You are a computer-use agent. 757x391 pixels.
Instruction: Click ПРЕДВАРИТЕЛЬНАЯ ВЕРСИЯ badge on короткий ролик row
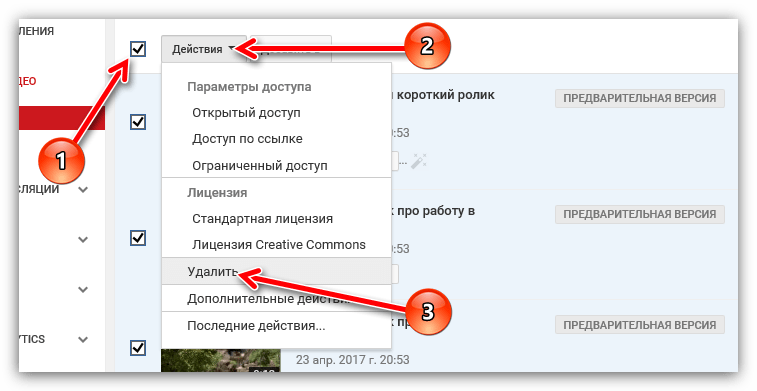(x=640, y=98)
